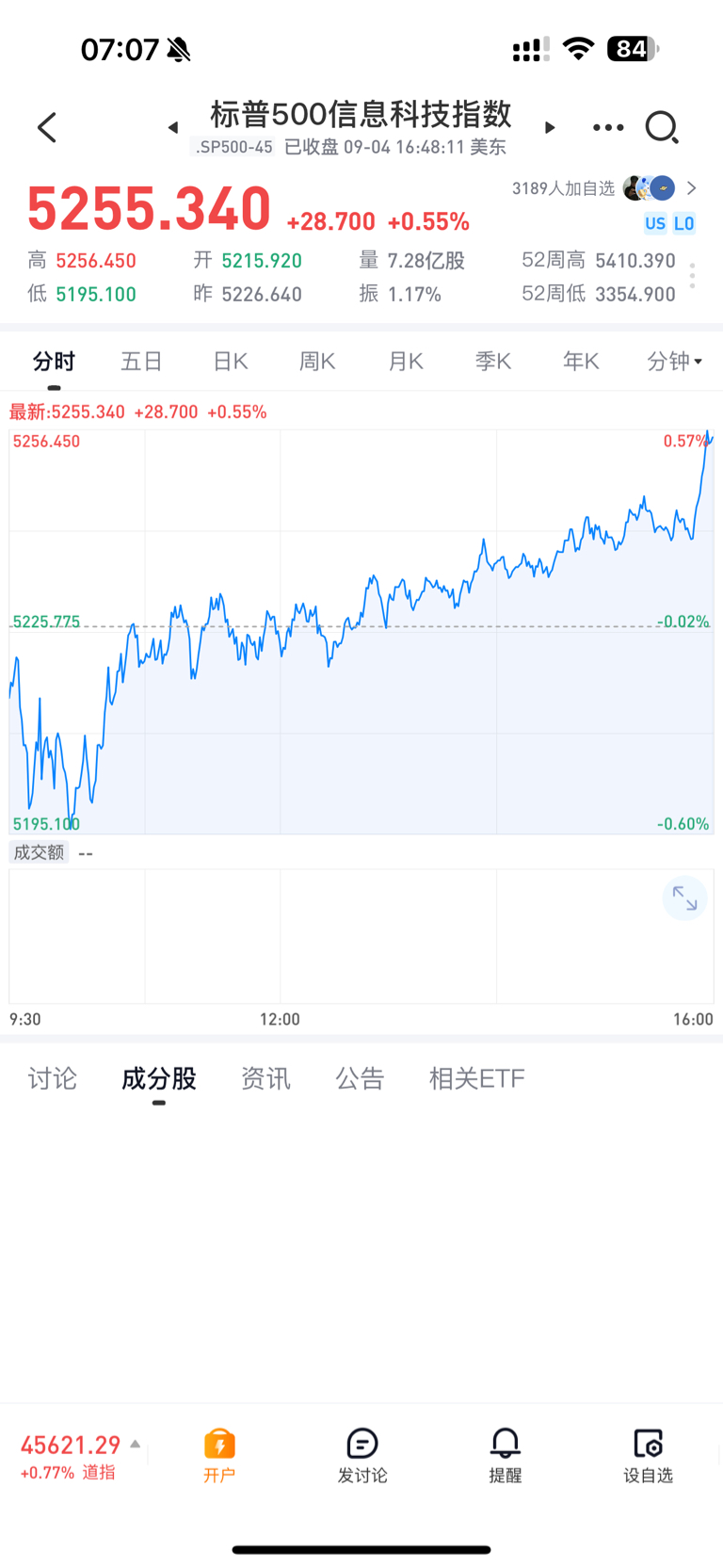Open 发讨论 post discussion icon
The image size is (723, 1568).
(x=362, y=1455)
